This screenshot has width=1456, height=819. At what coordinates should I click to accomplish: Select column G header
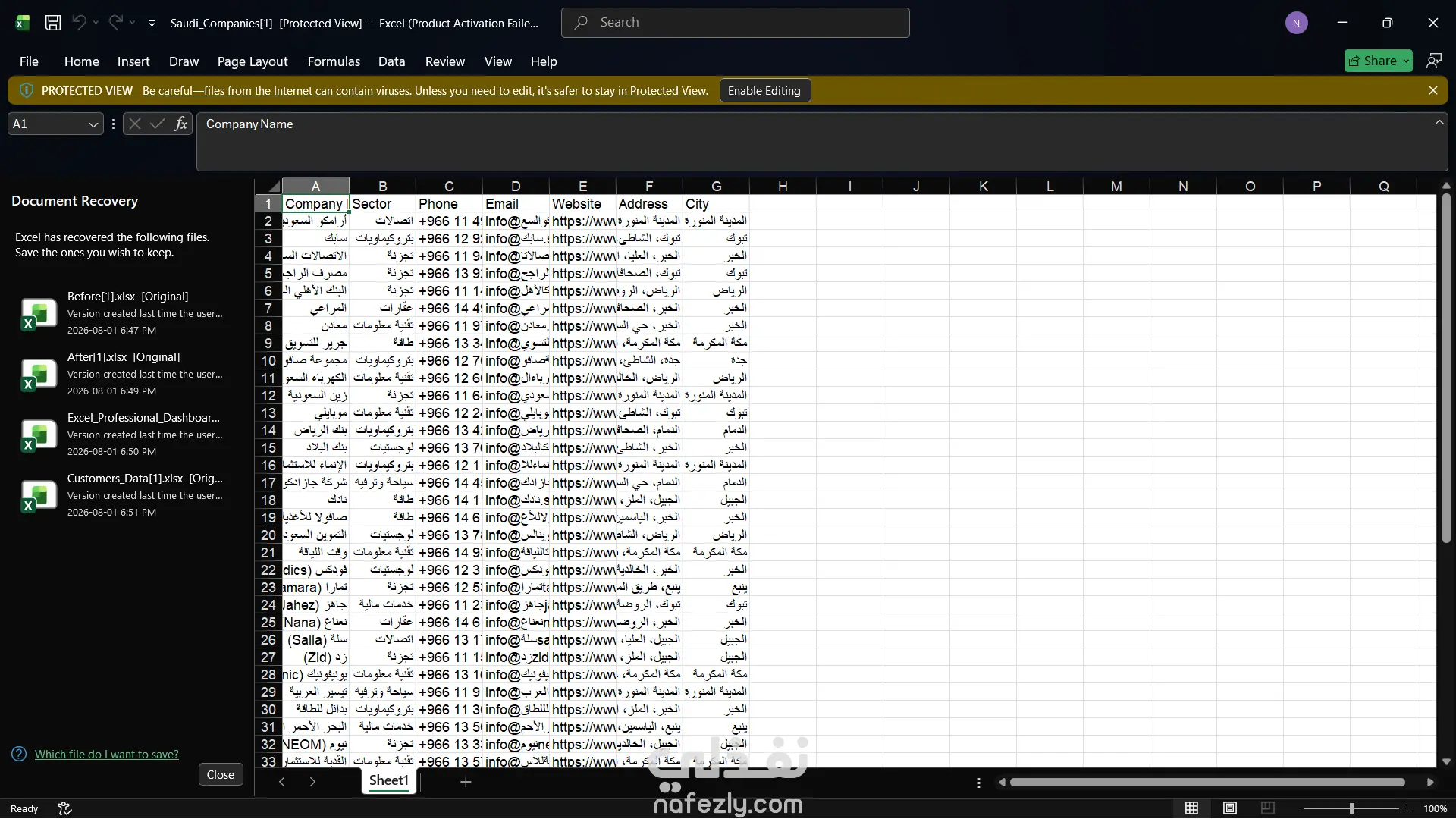(716, 186)
